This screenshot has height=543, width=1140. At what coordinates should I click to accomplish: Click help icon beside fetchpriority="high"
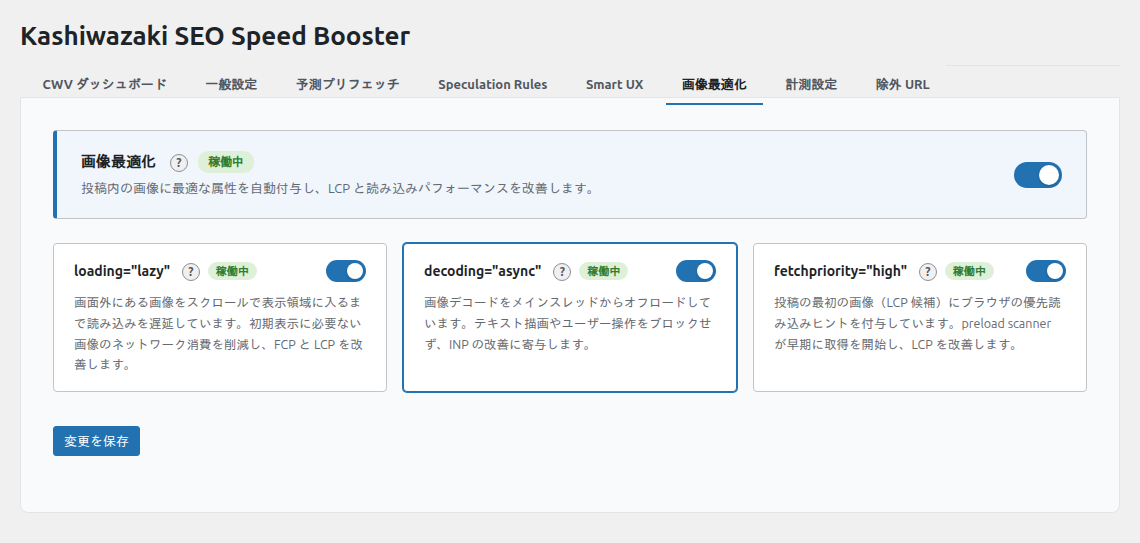tap(928, 272)
